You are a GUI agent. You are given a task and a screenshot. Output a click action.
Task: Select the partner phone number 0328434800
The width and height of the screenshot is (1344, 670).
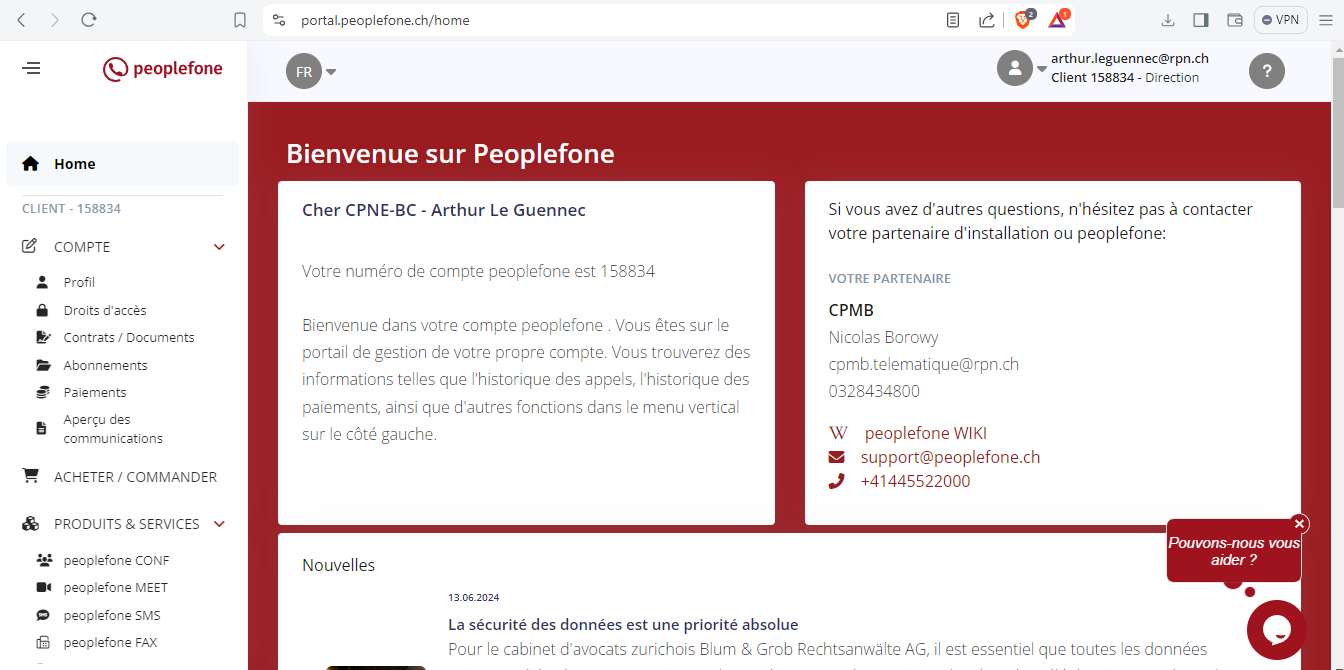(874, 391)
